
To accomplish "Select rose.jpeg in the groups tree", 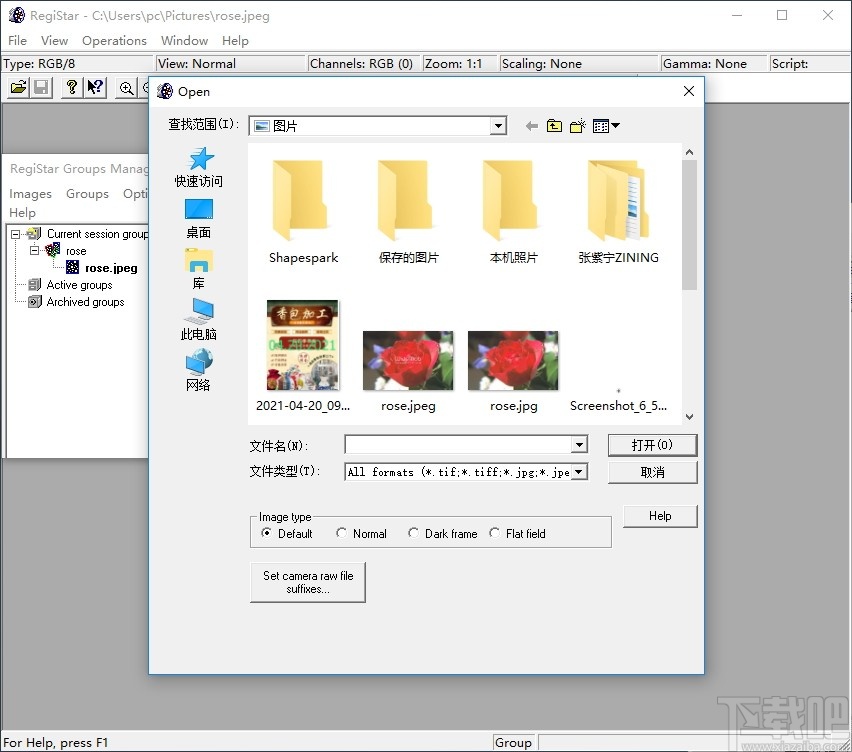I will click(x=111, y=268).
